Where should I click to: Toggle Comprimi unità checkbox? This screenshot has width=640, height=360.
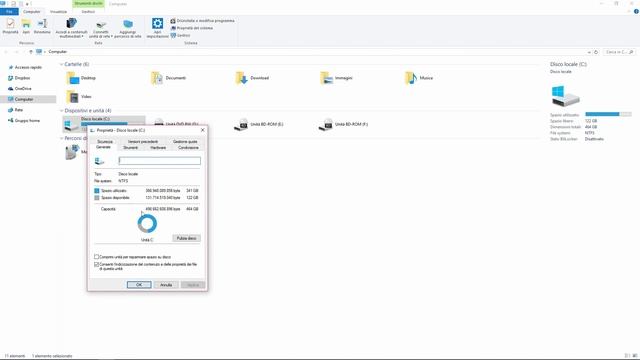tap(97, 257)
